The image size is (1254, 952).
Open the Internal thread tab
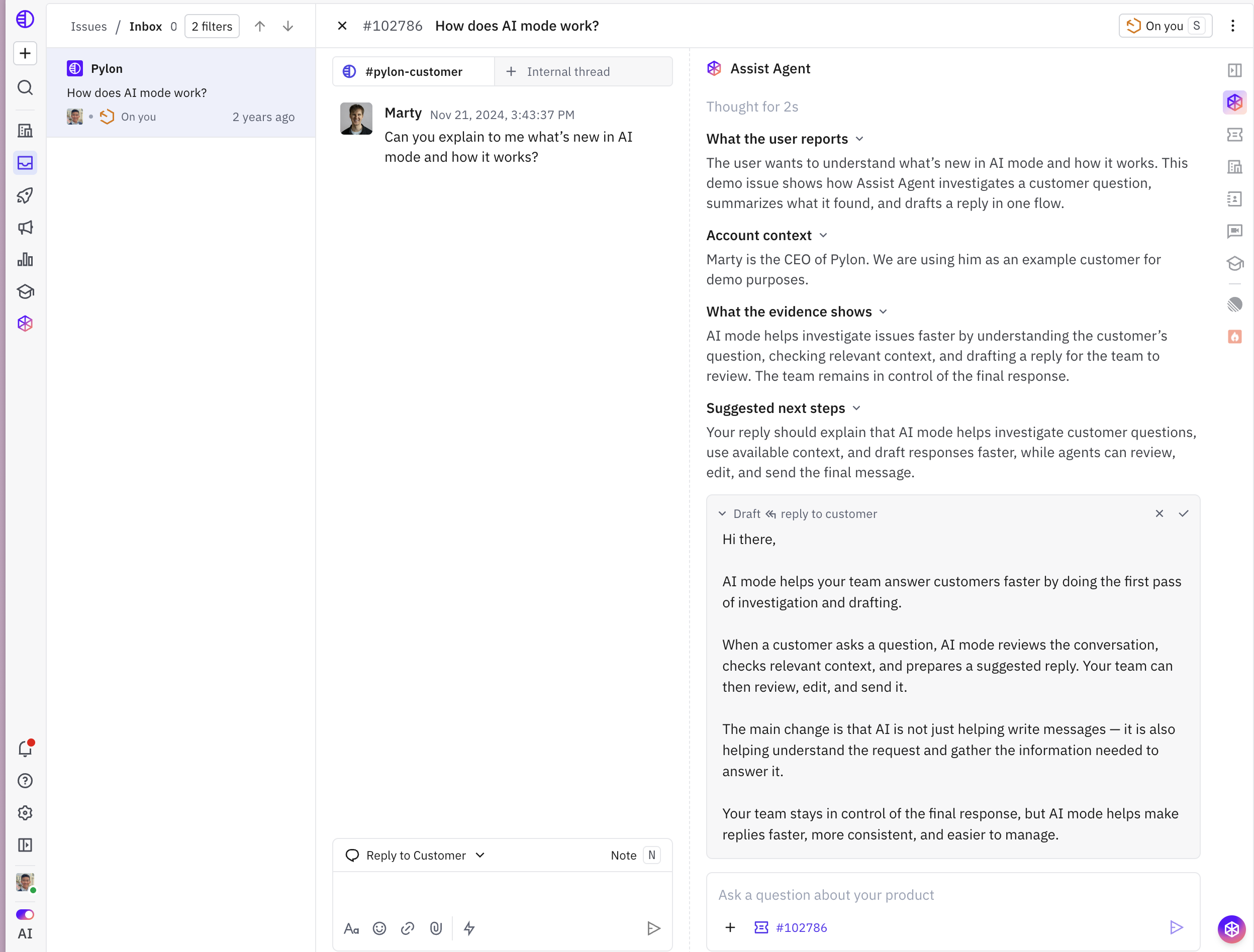coord(584,71)
